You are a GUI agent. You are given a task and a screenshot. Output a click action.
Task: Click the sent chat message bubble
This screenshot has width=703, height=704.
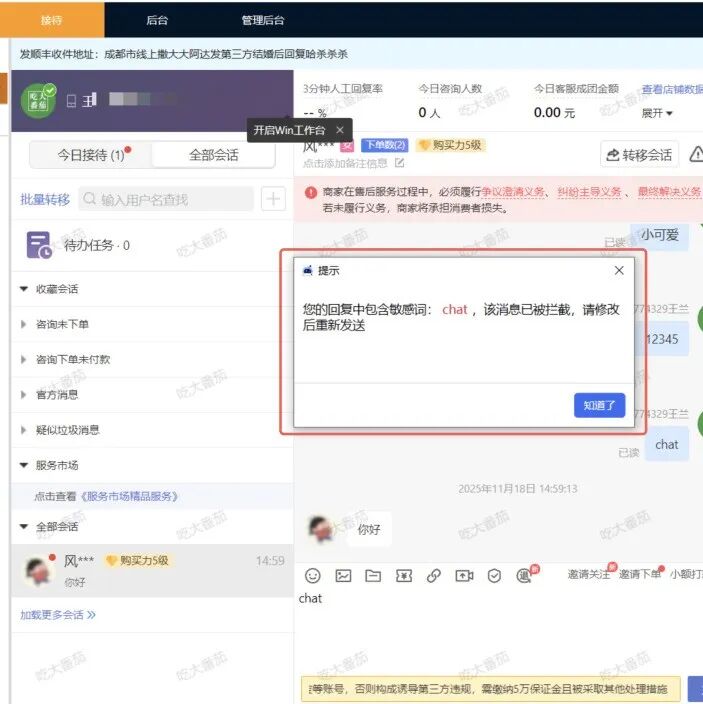[x=667, y=444]
